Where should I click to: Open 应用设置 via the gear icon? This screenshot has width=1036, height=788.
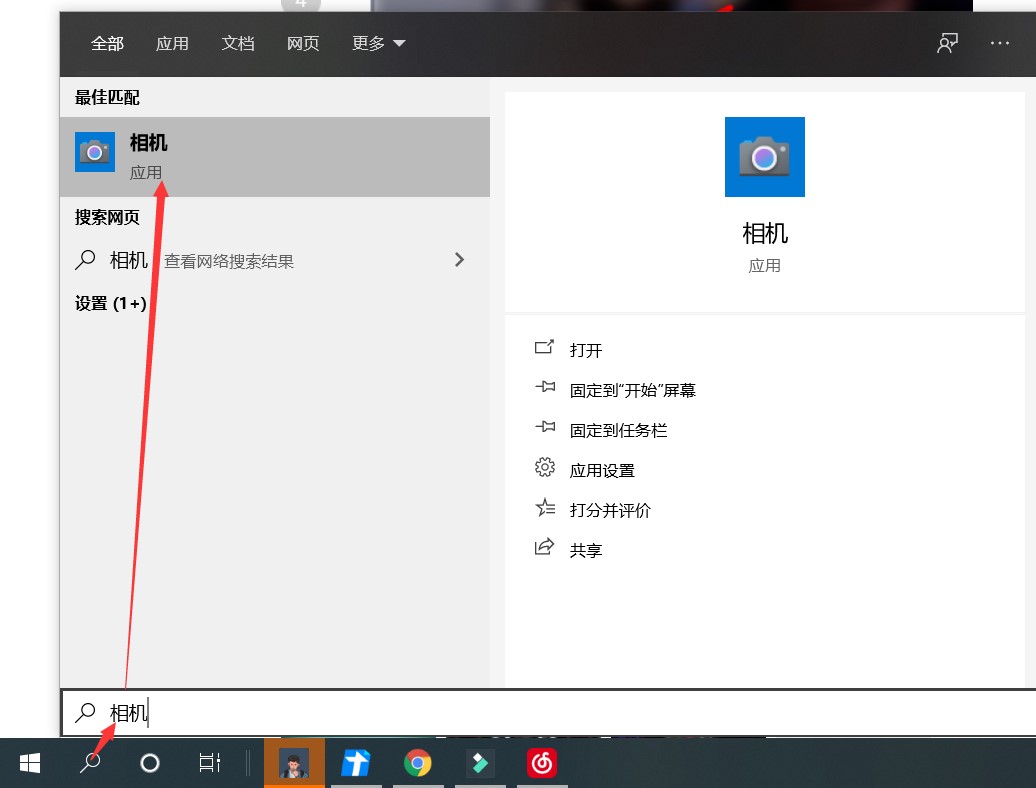(545, 467)
